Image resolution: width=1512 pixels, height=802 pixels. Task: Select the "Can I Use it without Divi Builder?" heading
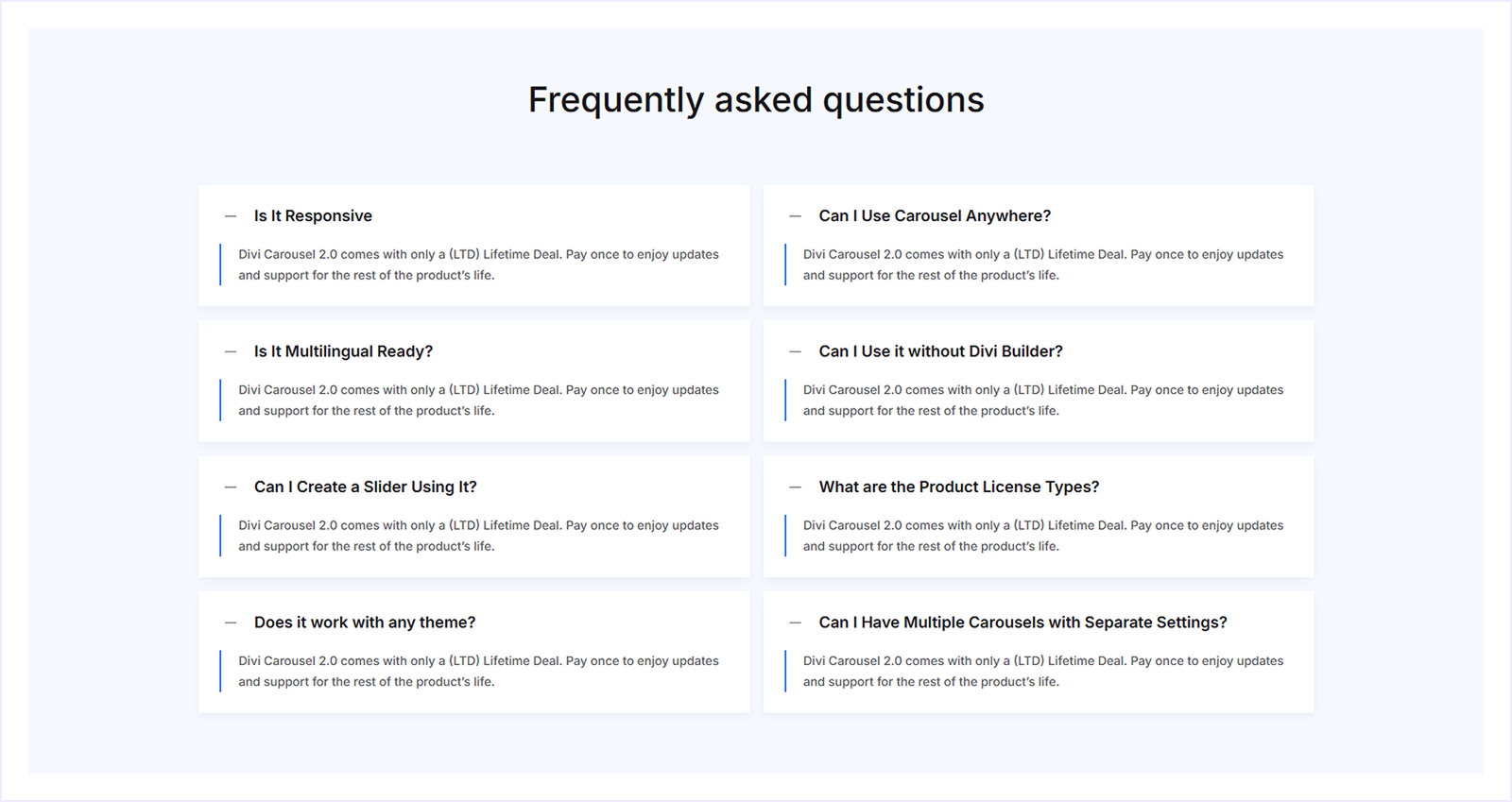pyautogui.click(x=940, y=351)
